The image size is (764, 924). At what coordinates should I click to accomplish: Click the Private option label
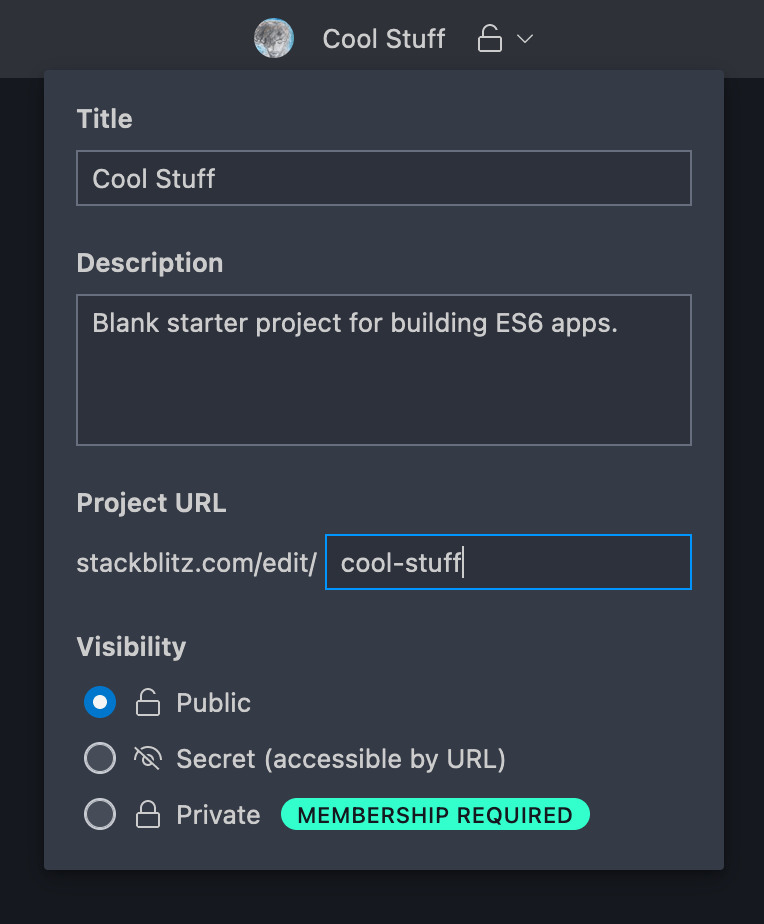click(x=218, y=815)
